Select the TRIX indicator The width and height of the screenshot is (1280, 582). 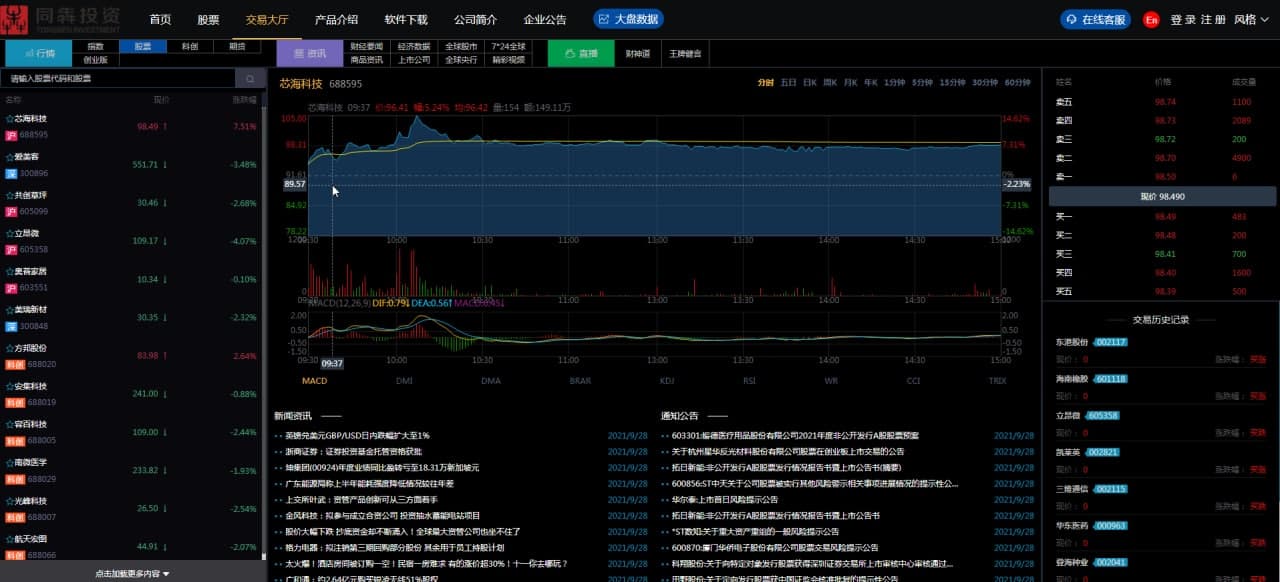(997, 380)
